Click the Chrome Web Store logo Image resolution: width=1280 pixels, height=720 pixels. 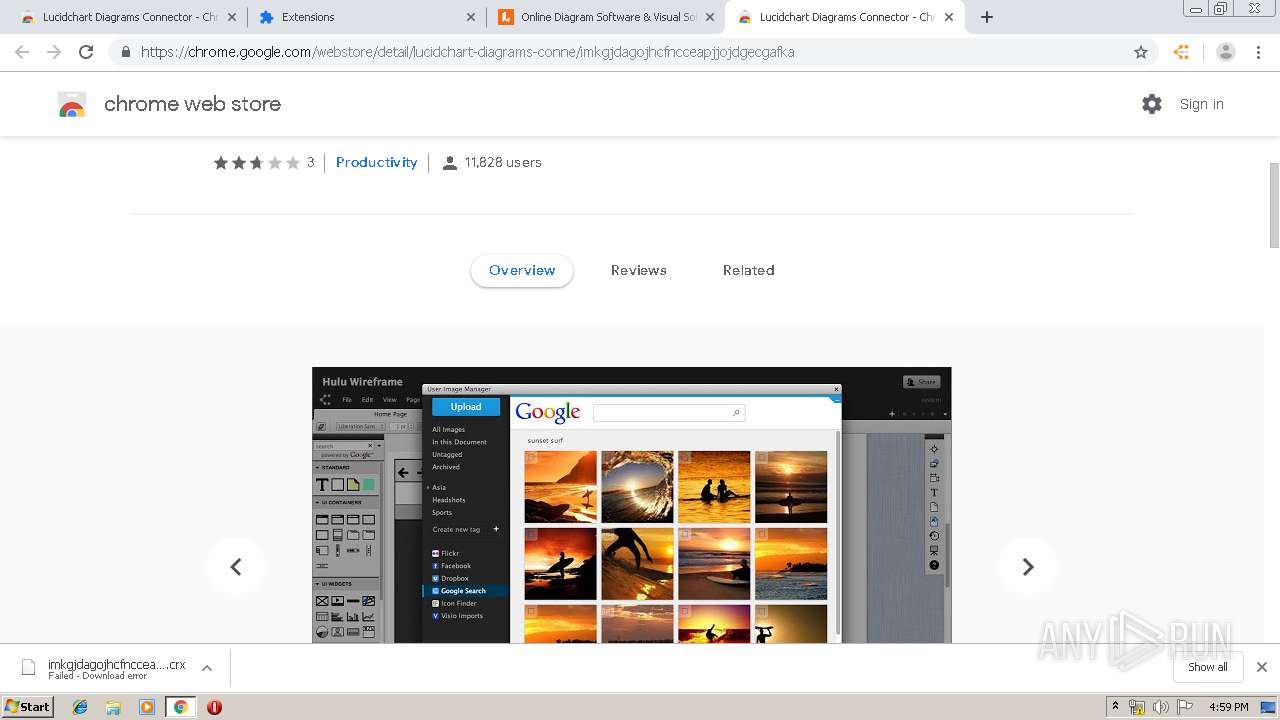[72, 104]
